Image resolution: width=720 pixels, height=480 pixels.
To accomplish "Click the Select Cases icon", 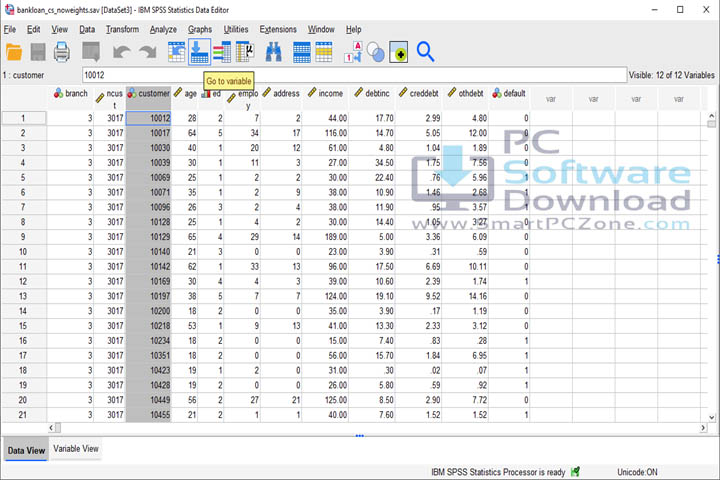I will tap(324, 52).
